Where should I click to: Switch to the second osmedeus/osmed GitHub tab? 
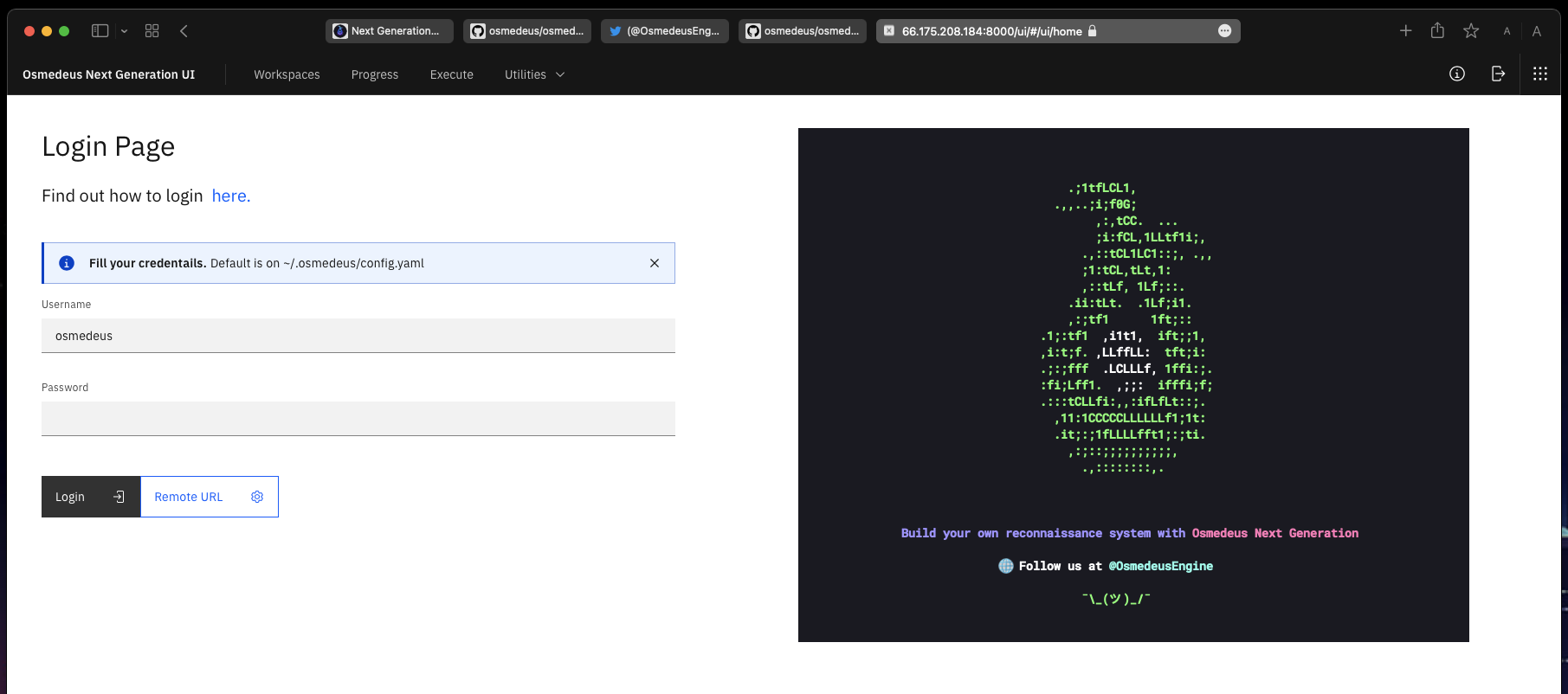803,31
